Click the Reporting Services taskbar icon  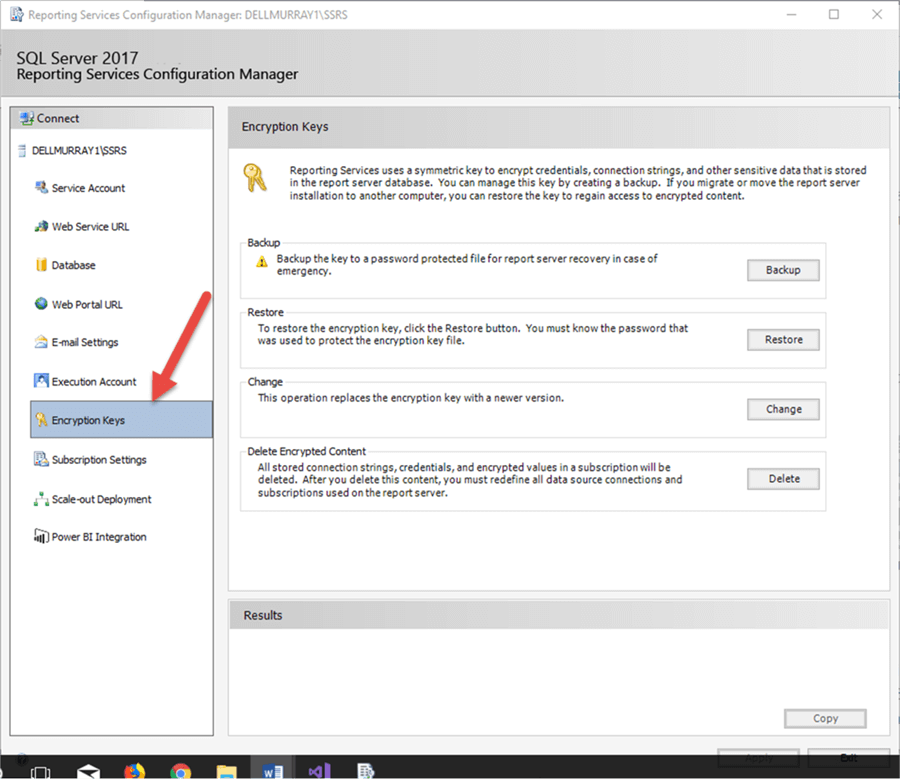(x=366, y=770)
